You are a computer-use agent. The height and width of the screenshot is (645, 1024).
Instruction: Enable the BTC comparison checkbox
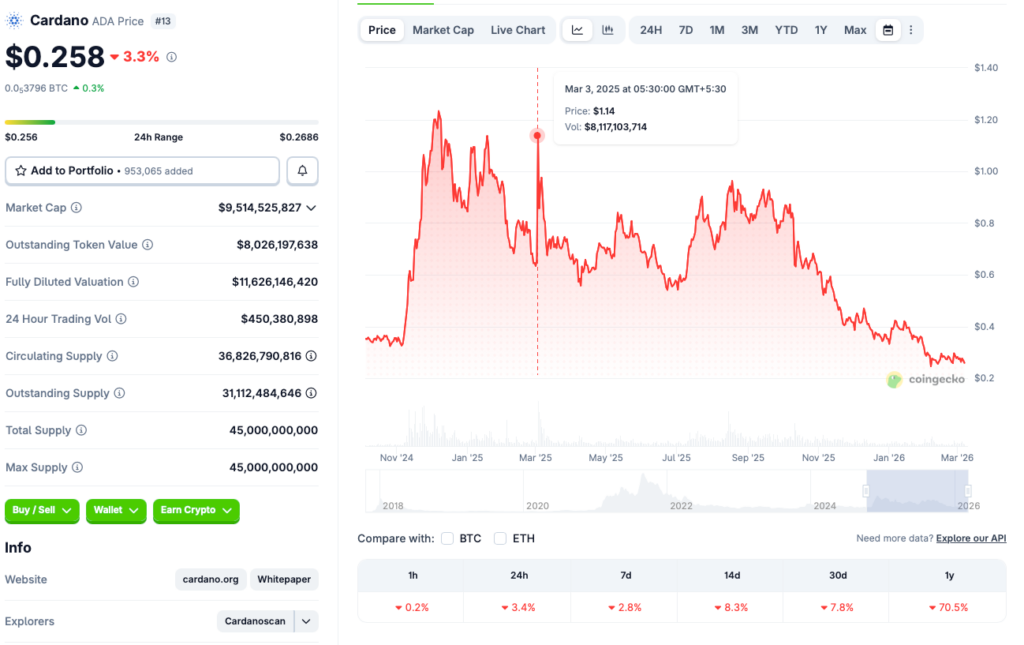447,539
